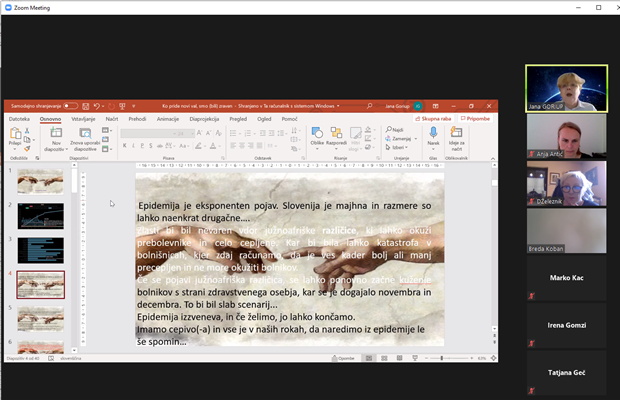This screenshot has height=400, width=620.
Task: Open Ideje za načrt designer pane
Action: pyautogui.click(x=456, y=138)
